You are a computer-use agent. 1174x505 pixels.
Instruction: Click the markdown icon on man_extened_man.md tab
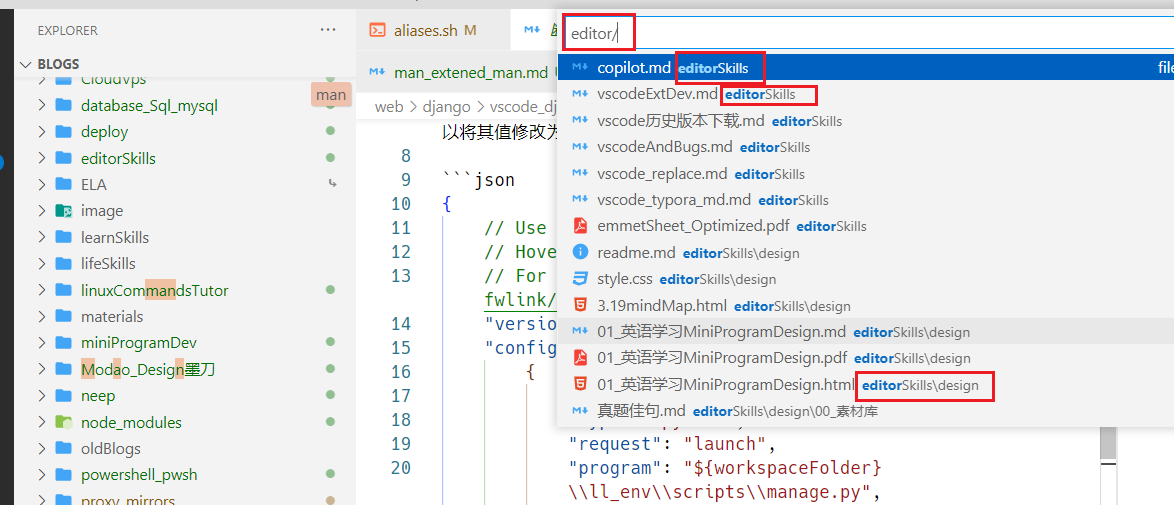tap(377, 72)
